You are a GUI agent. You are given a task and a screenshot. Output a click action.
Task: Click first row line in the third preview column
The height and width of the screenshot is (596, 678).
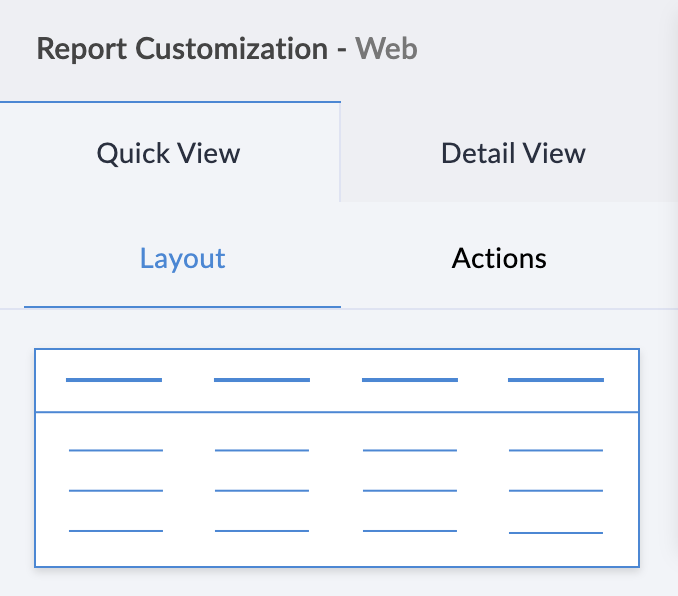(x=410, y=451)
